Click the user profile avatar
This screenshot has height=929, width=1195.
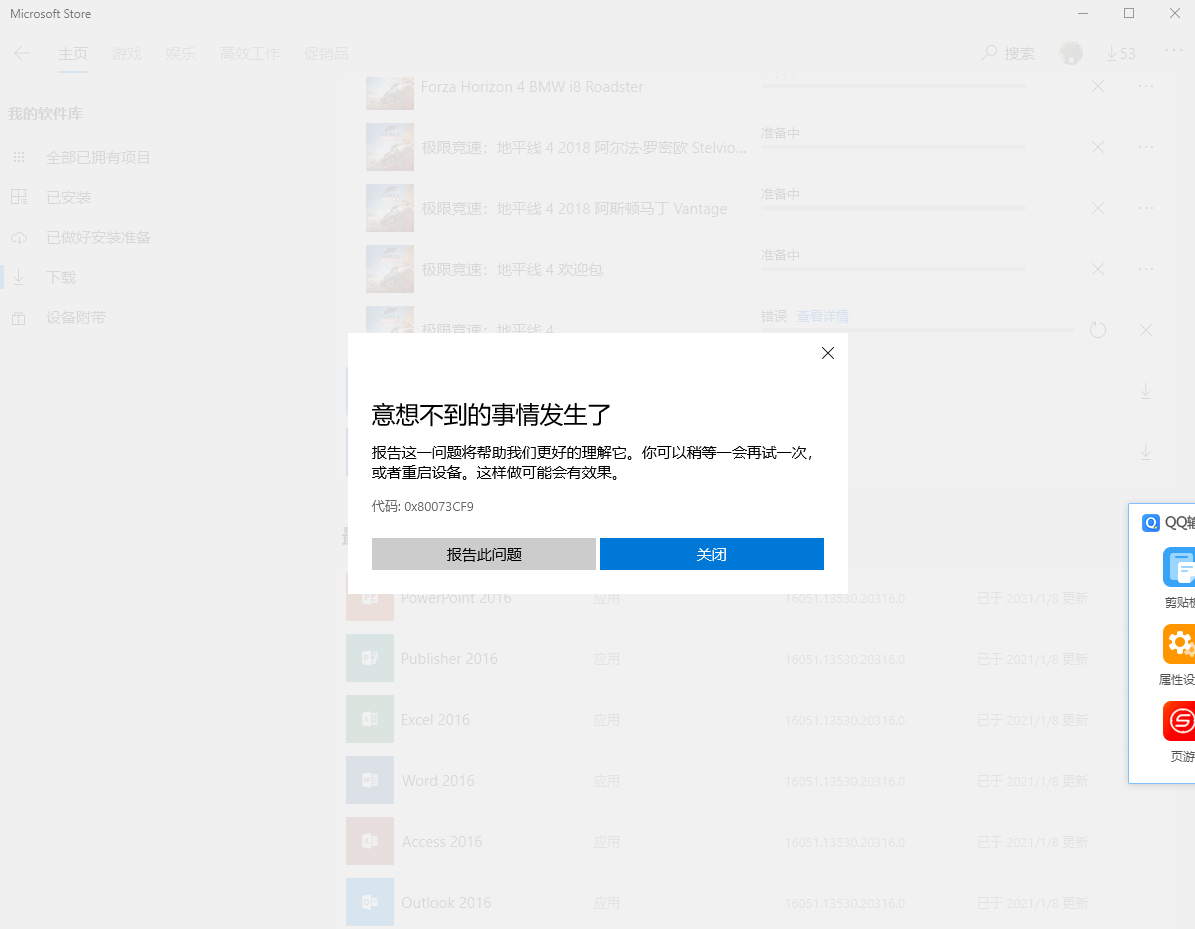pos(1069,53)
